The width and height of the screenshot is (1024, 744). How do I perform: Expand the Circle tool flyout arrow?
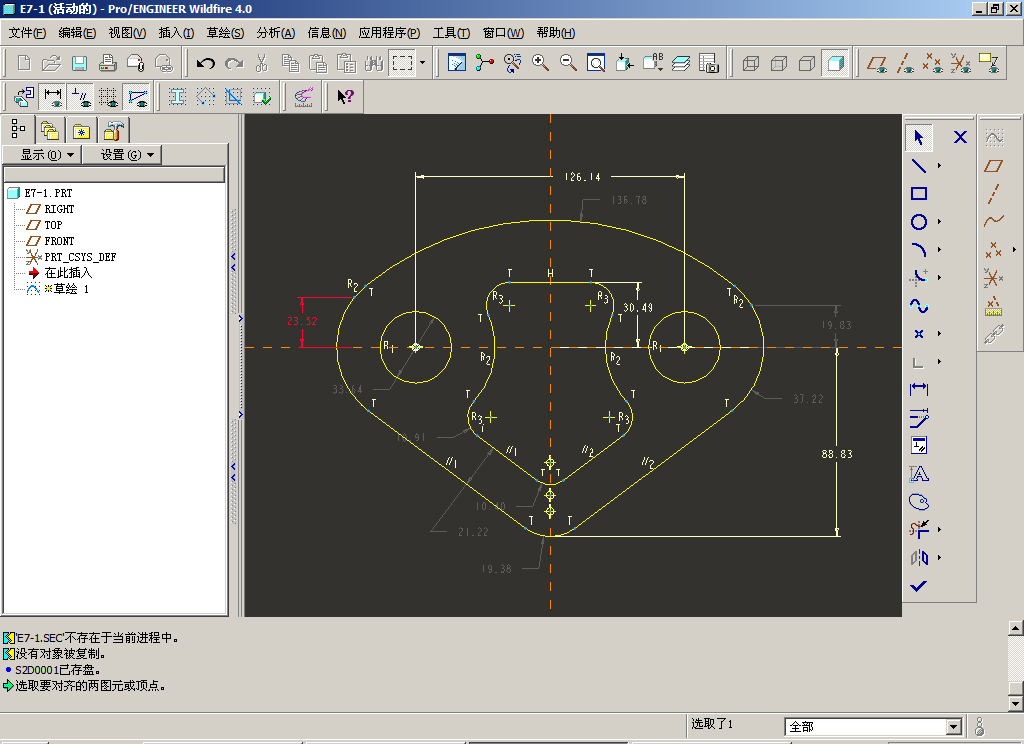(940, 222)
